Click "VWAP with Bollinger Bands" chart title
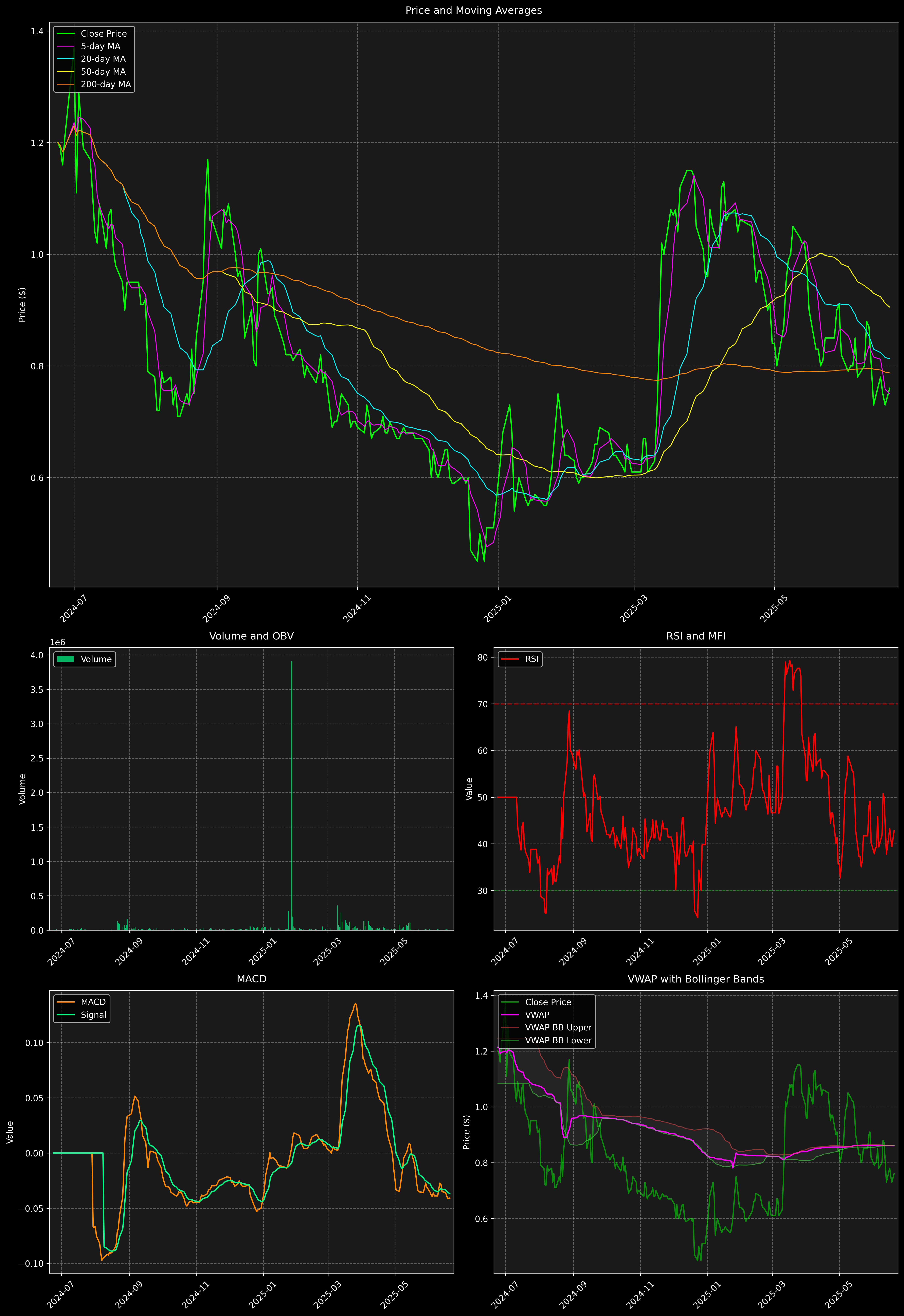The height and width of the screenshot is (1316, 904). (x=695, y=979)
